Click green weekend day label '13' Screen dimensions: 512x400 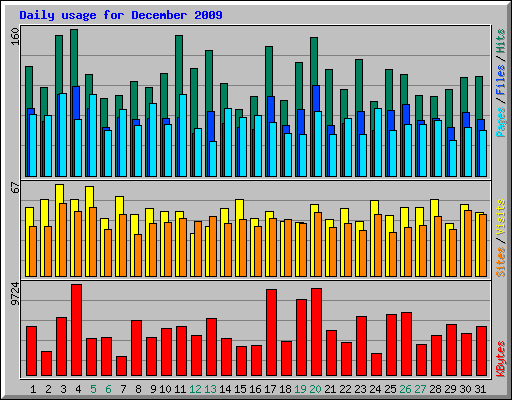coord(210,389)
